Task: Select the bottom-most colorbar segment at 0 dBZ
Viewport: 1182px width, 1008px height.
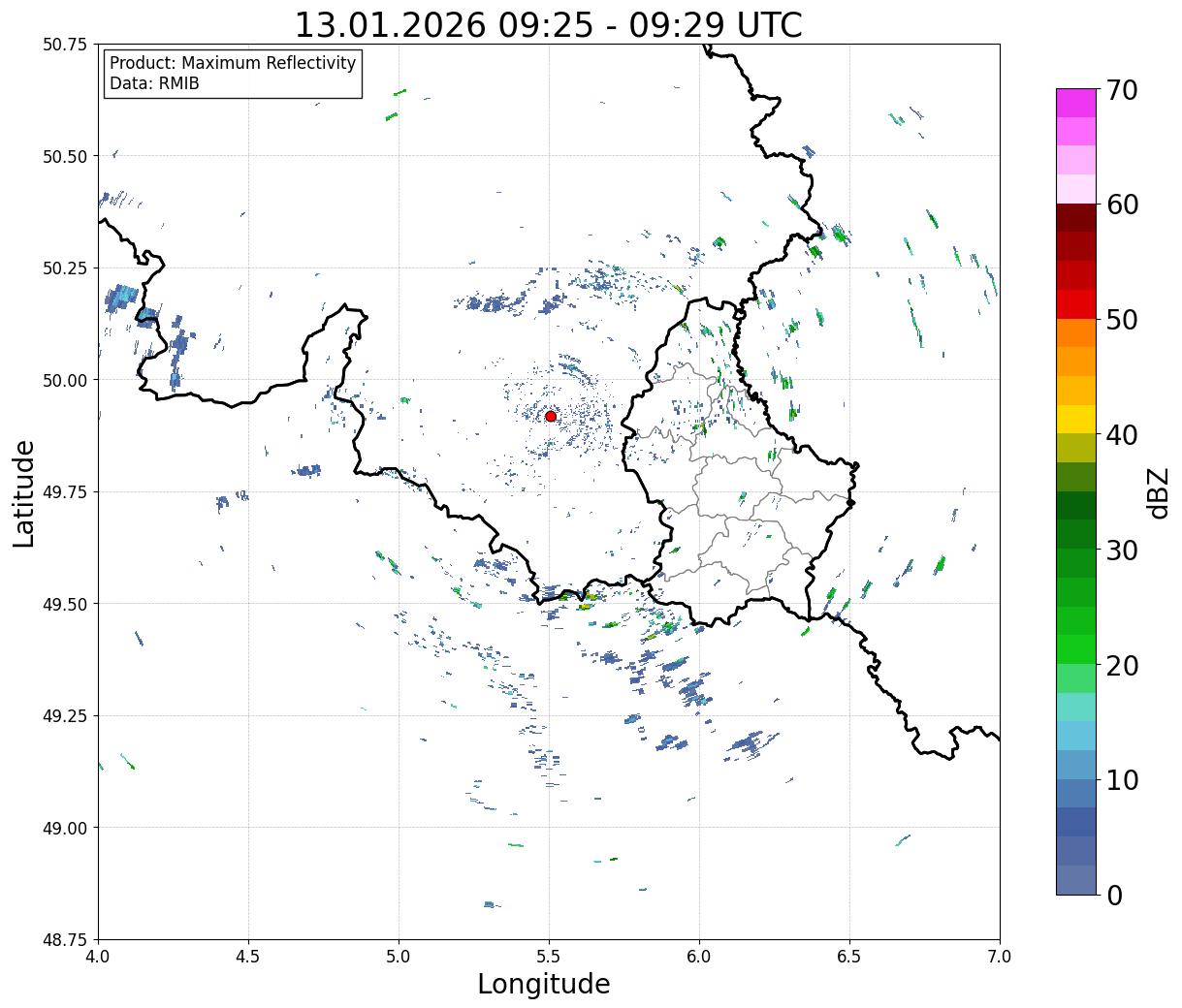Action: point(1075,879)
